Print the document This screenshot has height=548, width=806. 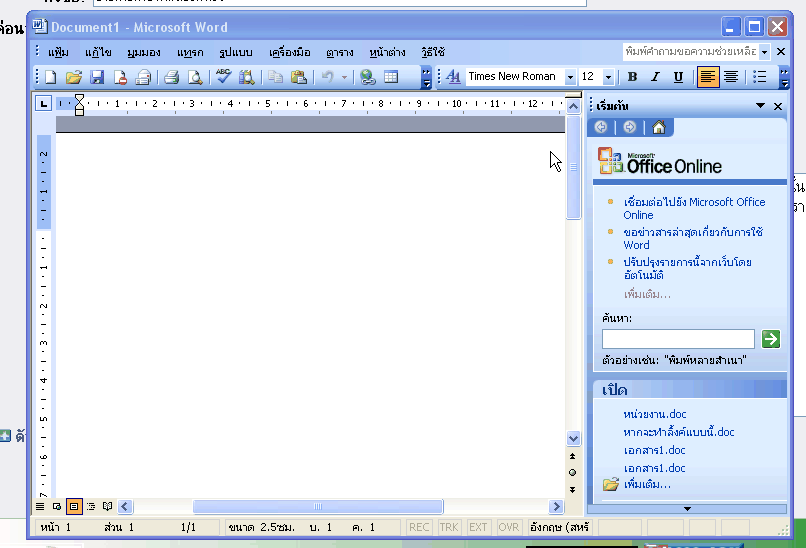click(x=171, y=77)
